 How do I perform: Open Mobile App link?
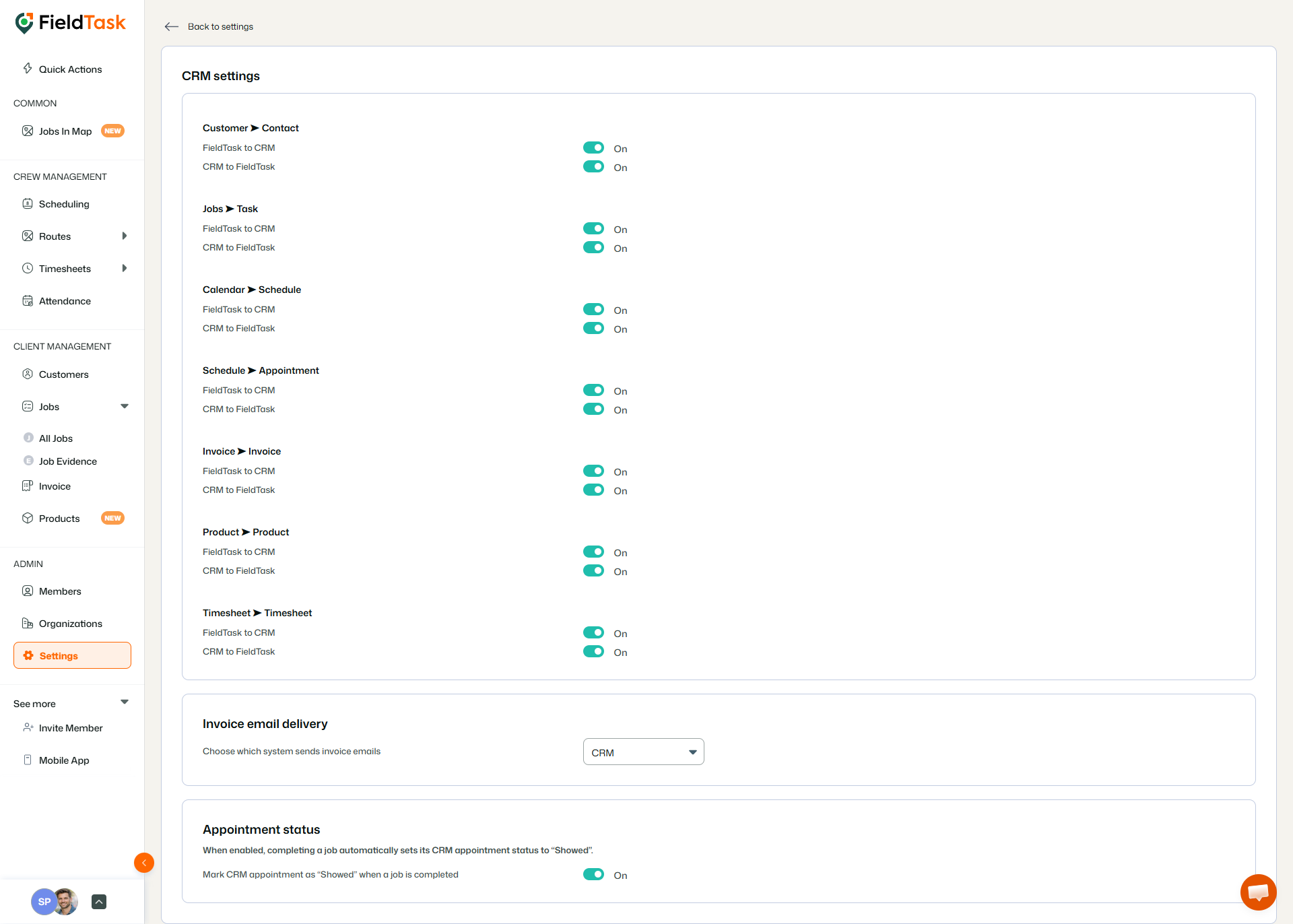pyautogui.click(x=64, y=760)
